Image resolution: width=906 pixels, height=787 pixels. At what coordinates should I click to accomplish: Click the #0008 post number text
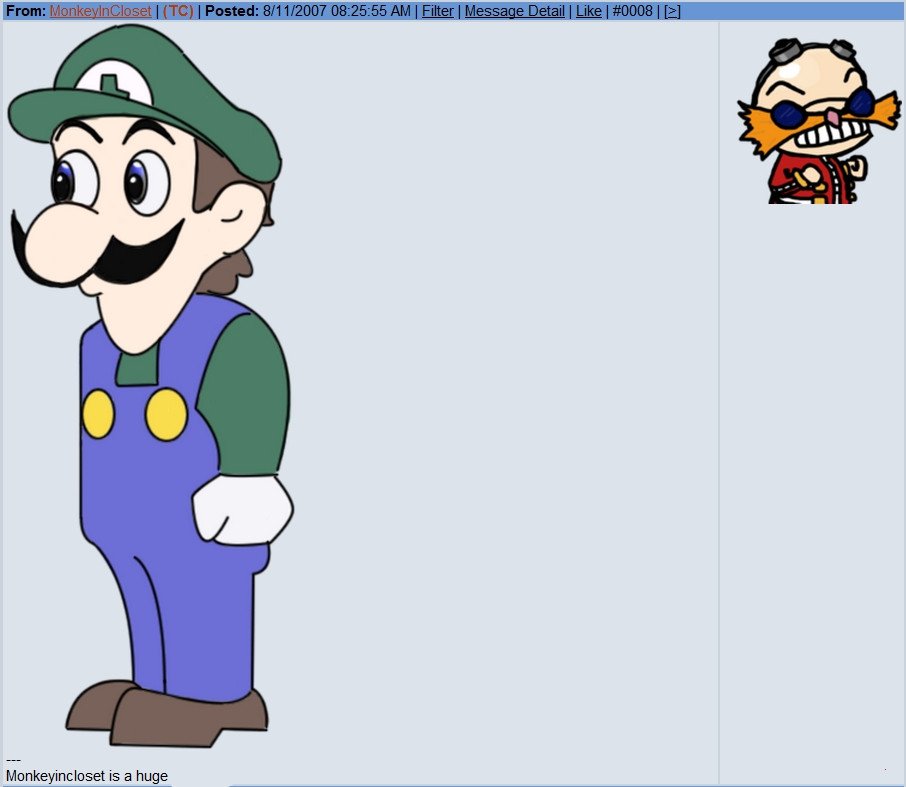632,11
